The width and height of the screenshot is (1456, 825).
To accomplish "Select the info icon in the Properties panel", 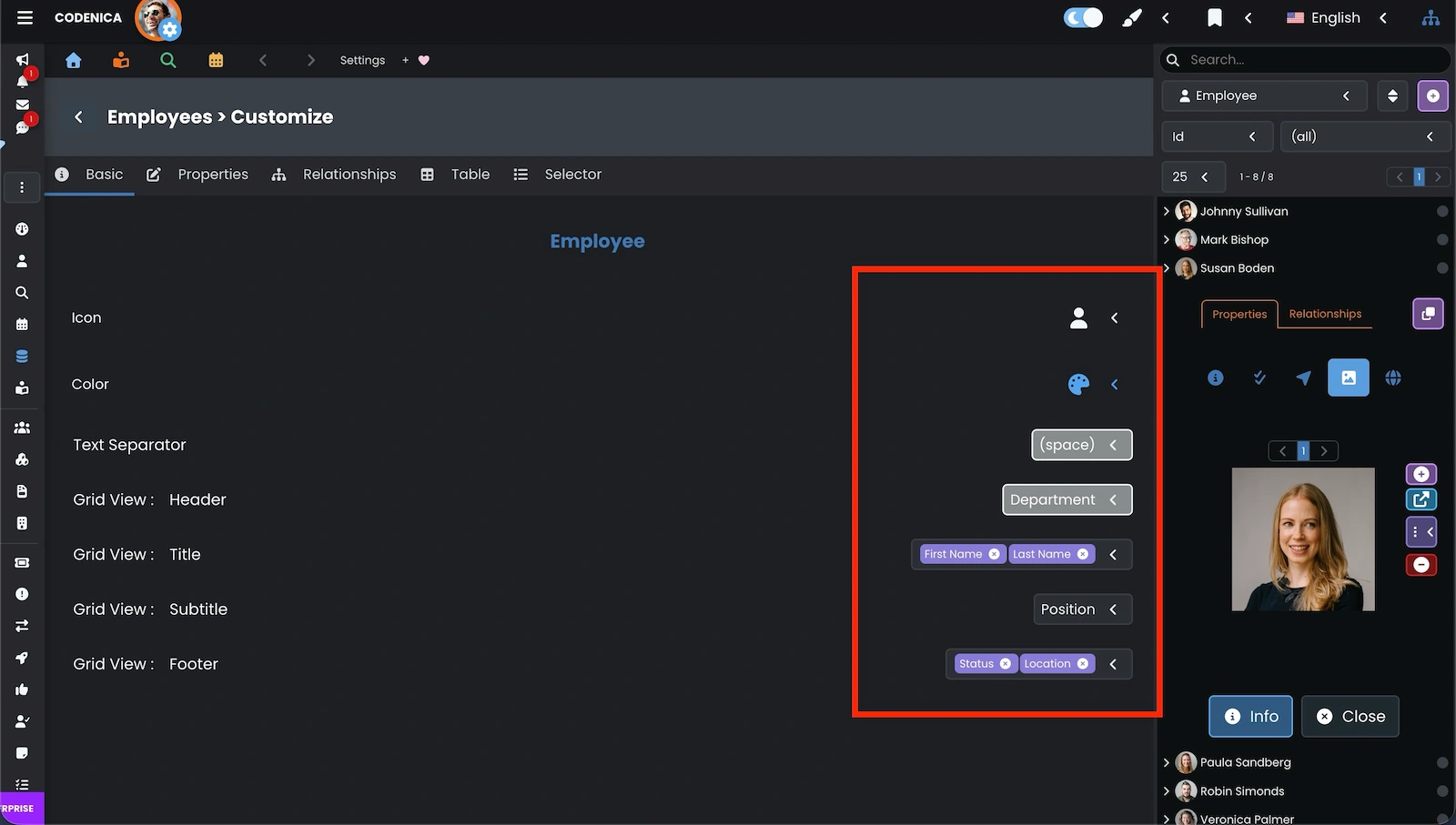I will (1215, 377).
